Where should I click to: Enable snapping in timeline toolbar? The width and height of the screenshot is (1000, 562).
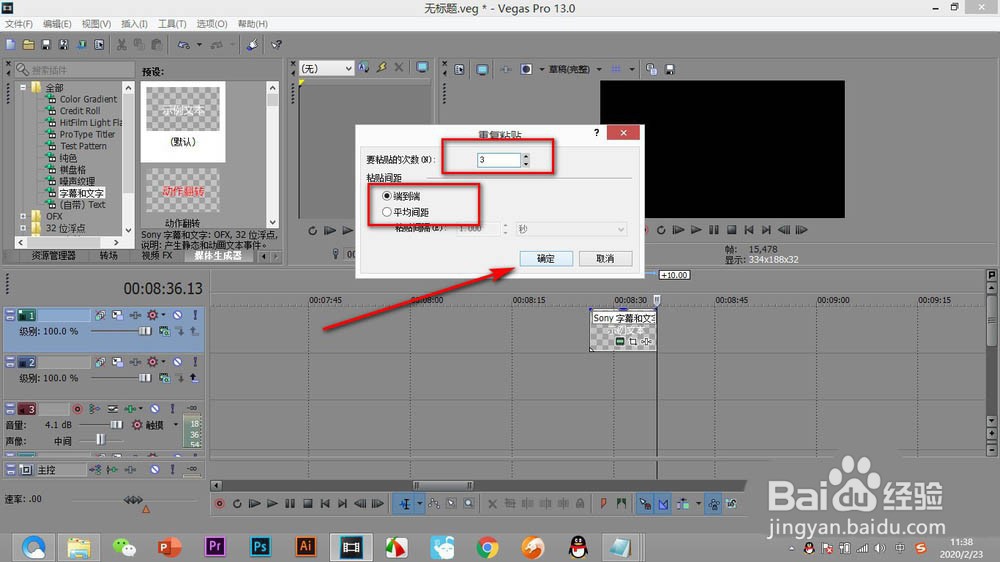click(645, 504)
